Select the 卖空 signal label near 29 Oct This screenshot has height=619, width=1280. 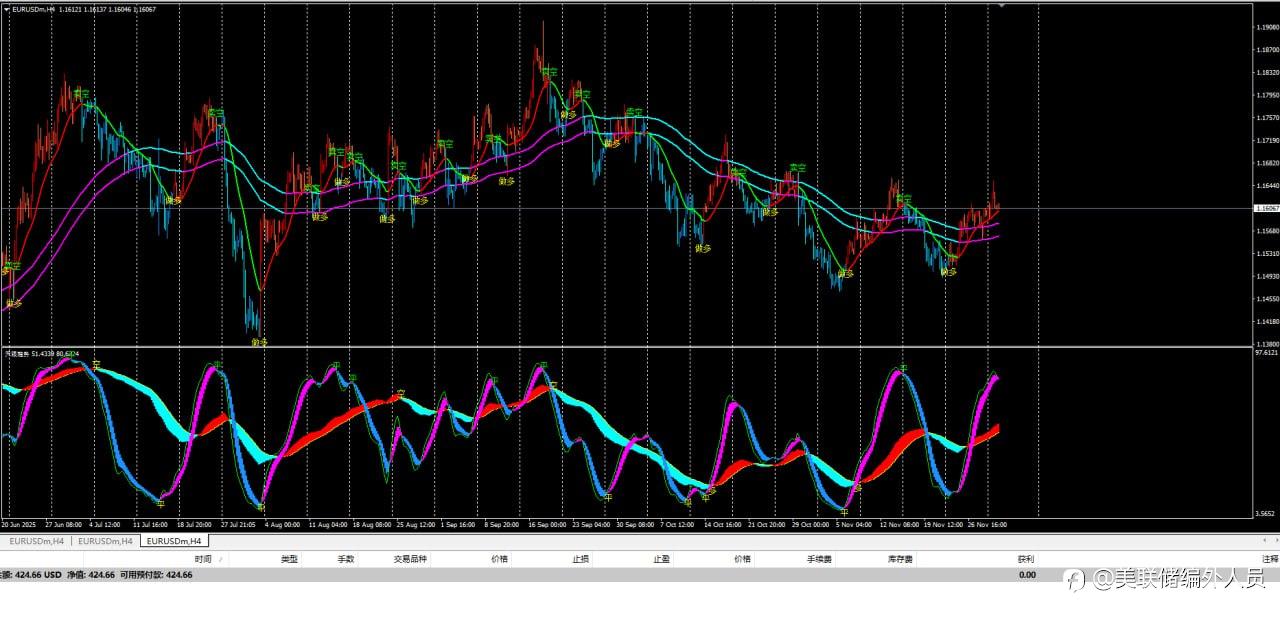coord(797,168)
